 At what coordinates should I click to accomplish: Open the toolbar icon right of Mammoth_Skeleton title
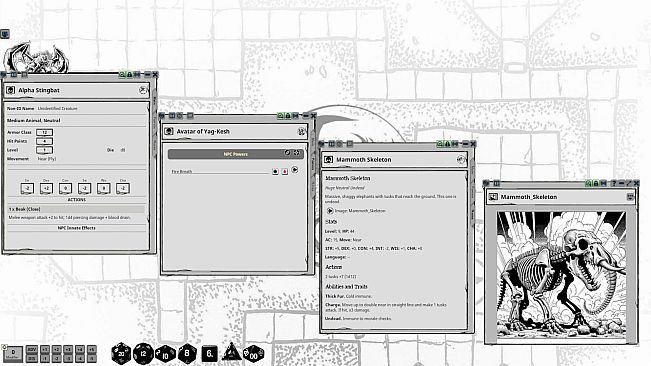[x=630, y=197]
